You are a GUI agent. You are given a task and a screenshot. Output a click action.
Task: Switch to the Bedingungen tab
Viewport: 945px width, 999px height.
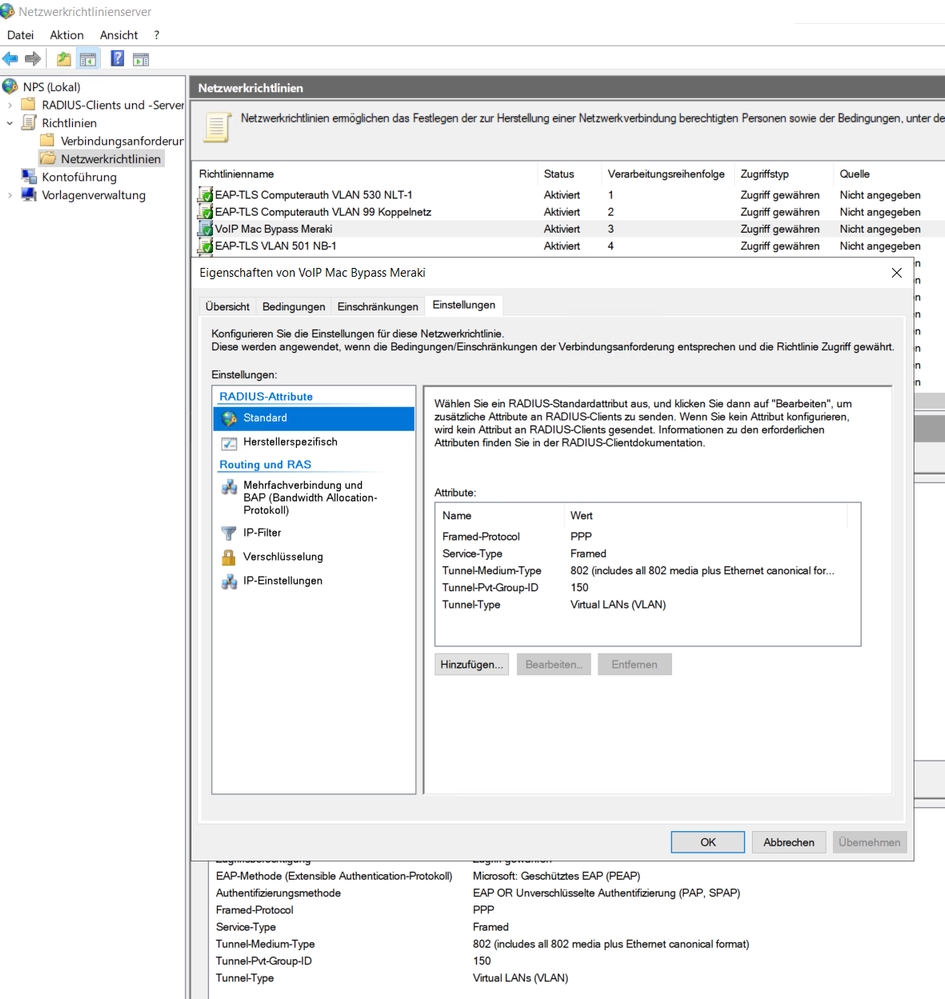tap(293, 307)
